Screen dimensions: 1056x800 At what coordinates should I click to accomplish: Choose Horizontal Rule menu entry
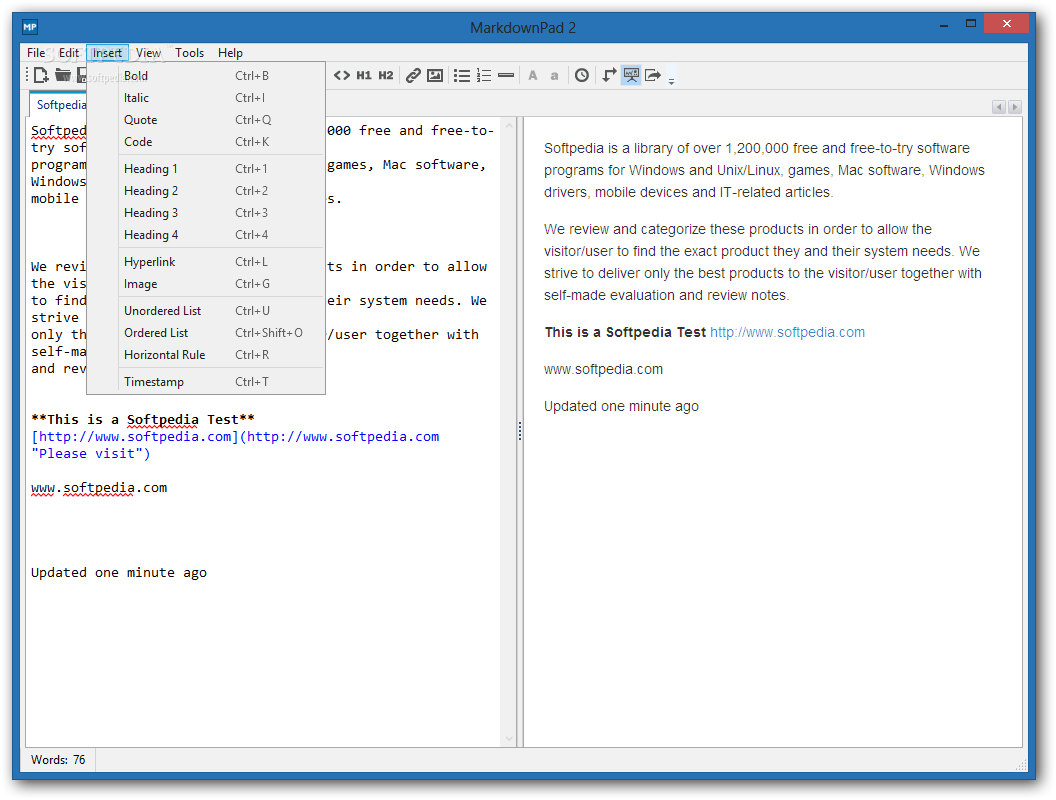click(x=206, y=355)
